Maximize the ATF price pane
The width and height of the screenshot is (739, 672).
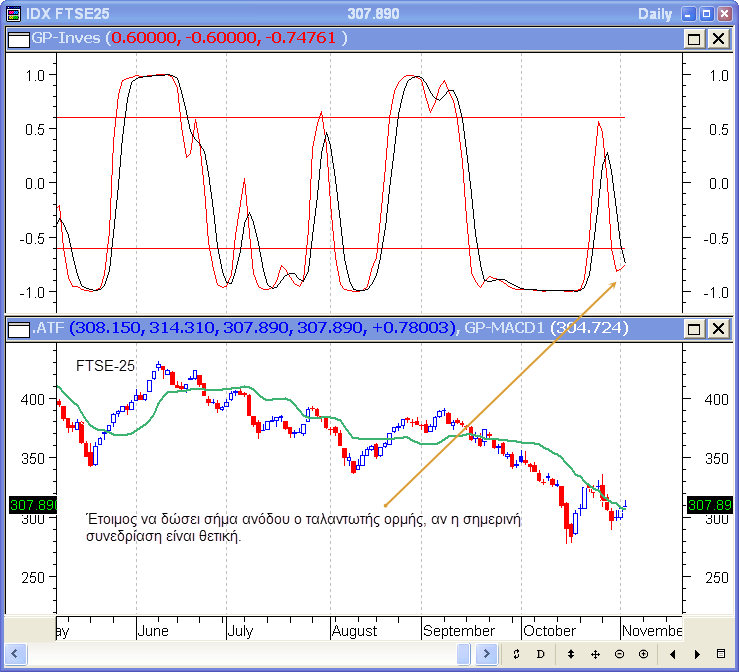coord(694,328)
